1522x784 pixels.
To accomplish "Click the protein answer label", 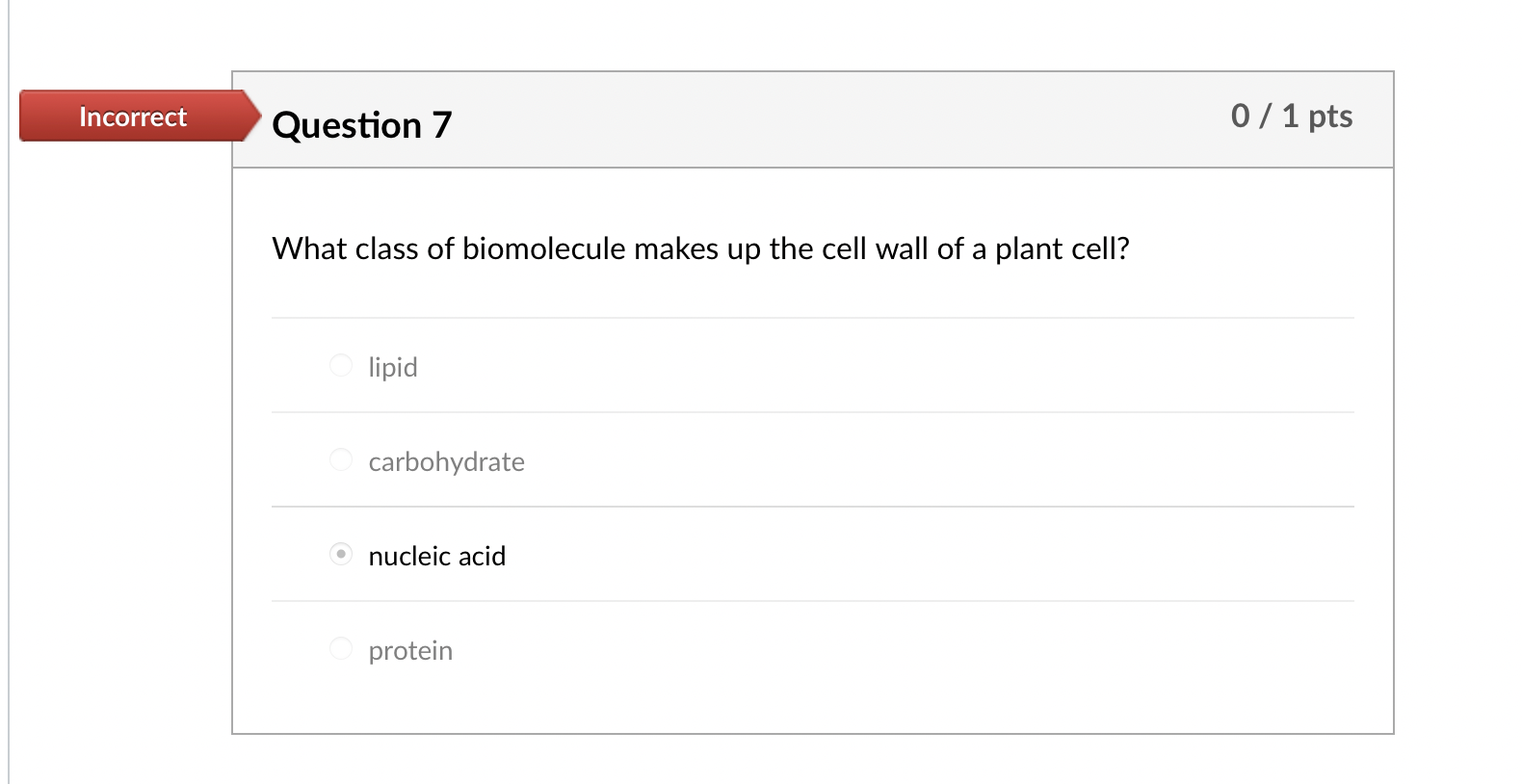I will click(x=410, y=650).
